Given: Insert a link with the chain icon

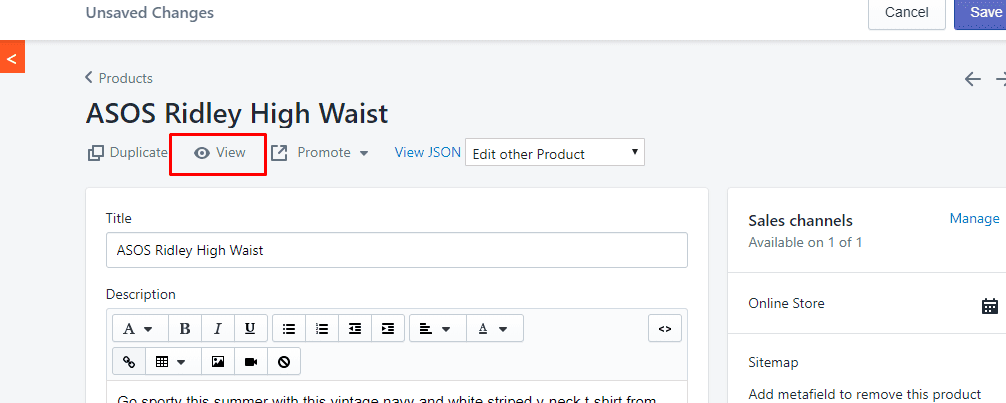Looking at the screenshot, I should click(x=129, y=362).
